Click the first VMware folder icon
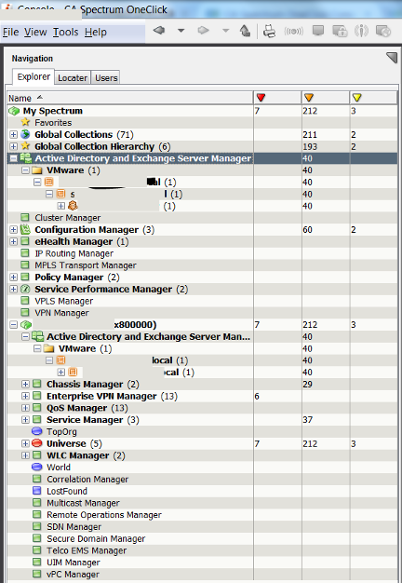This screenshot has height=583, width=402. (37, 170)
